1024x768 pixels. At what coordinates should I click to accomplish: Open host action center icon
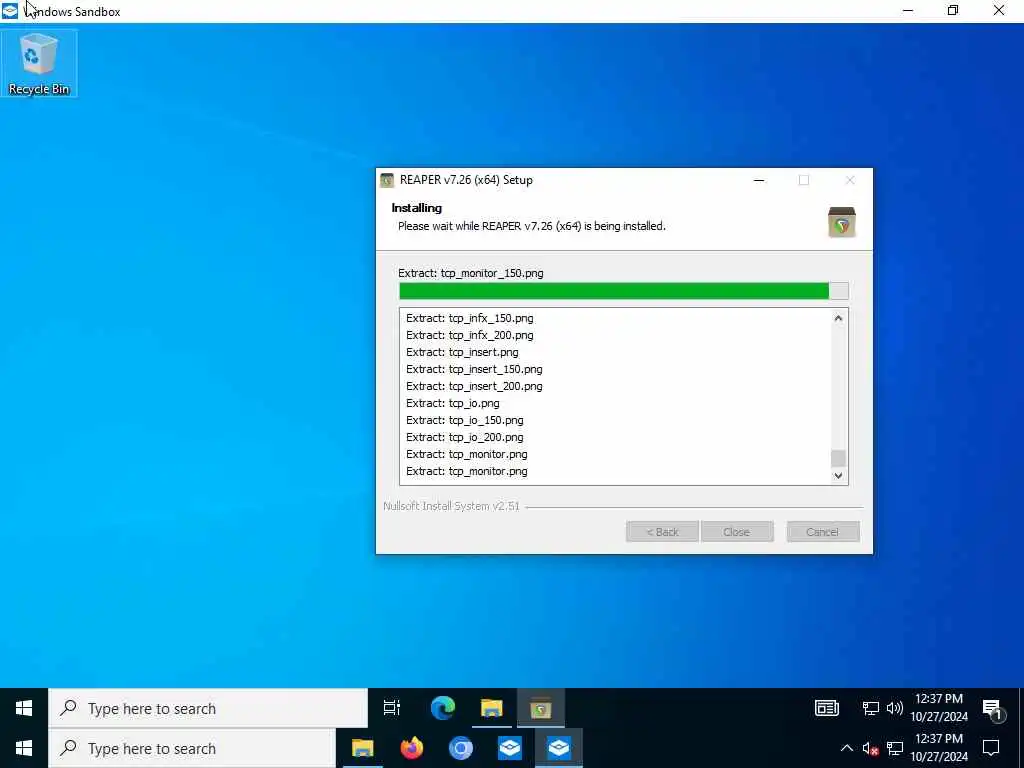point(991,748)
